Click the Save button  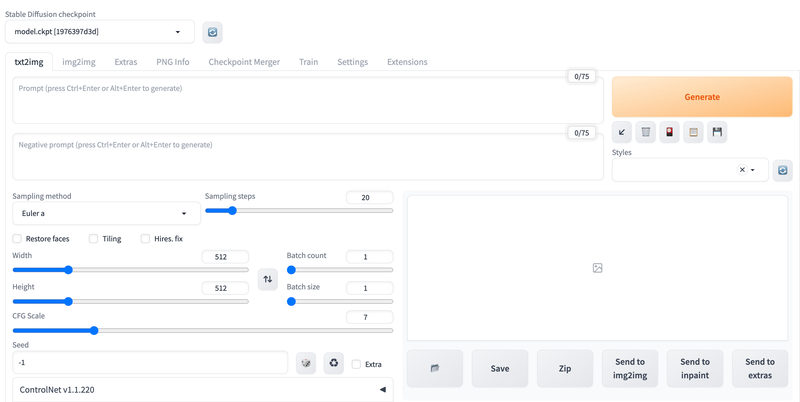[500, 368]
